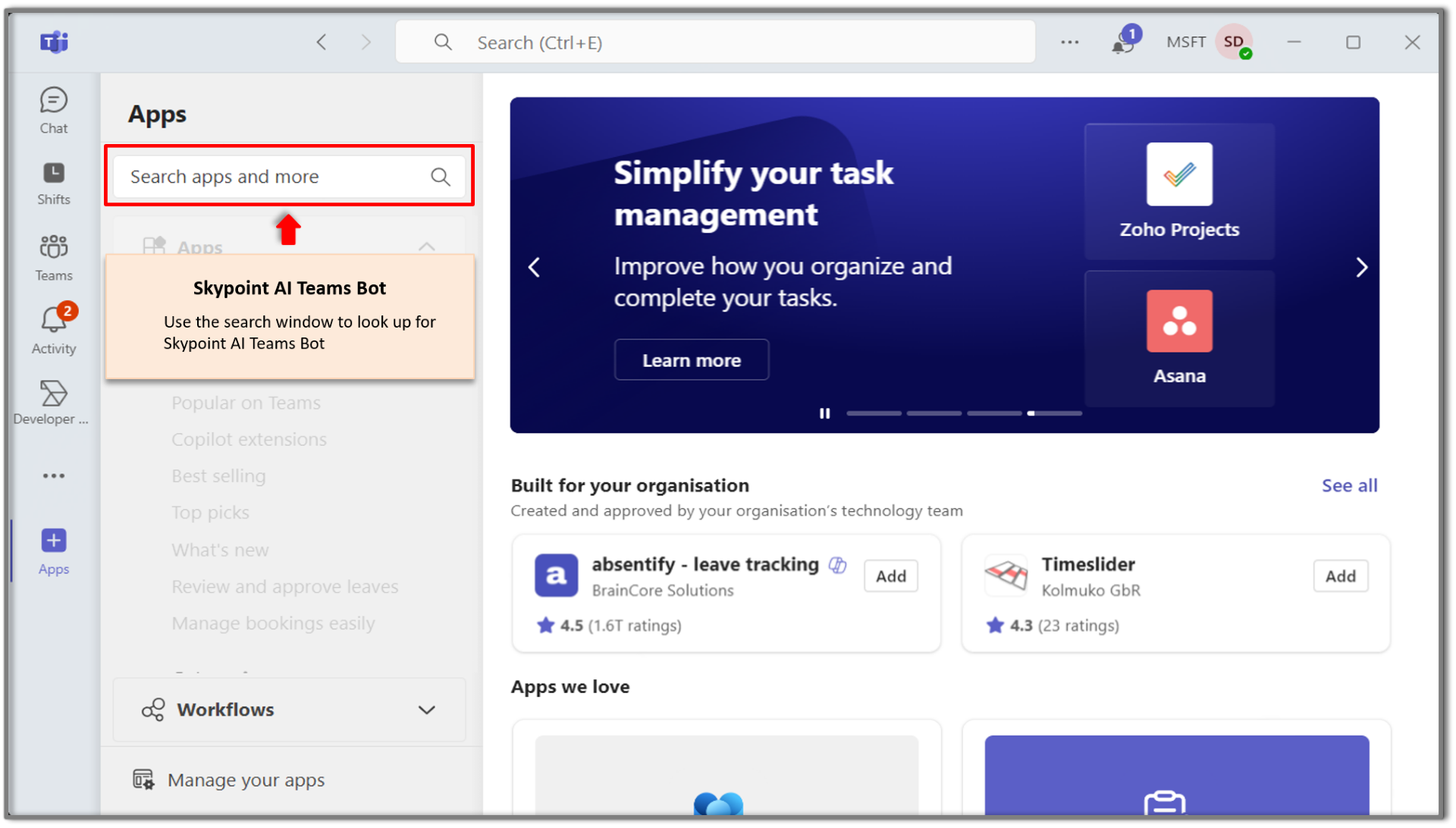Click BrainCore Solutions publisher name

tap(662, 591)
